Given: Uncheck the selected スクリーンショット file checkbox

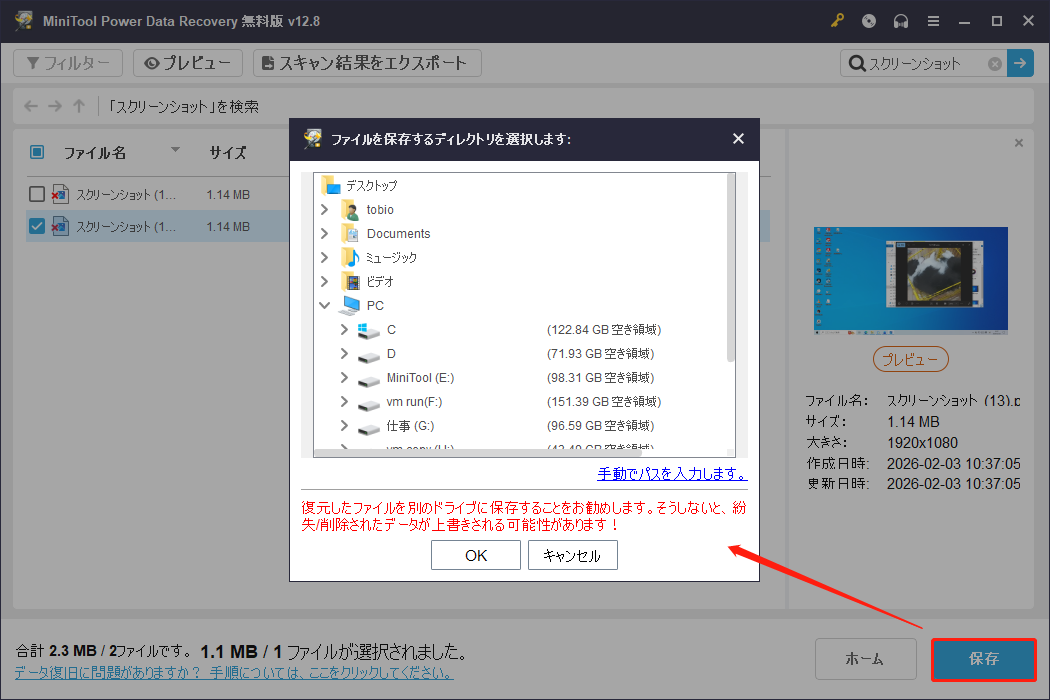Looking at the screenshot, I should pyautogui.click(x=36, y=226).
